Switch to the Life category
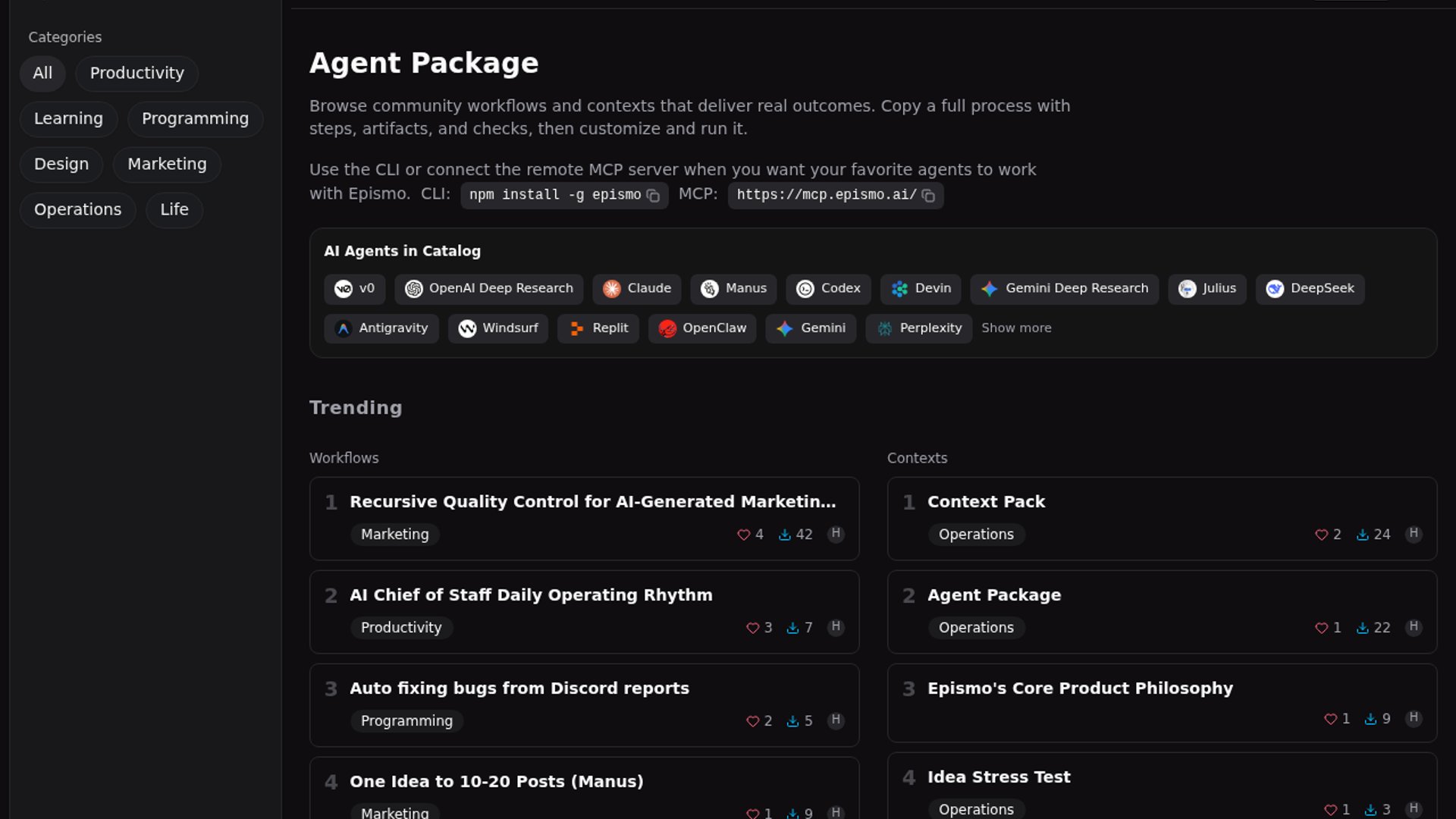This screenshot has height=819, width=1456. point(174,210)
